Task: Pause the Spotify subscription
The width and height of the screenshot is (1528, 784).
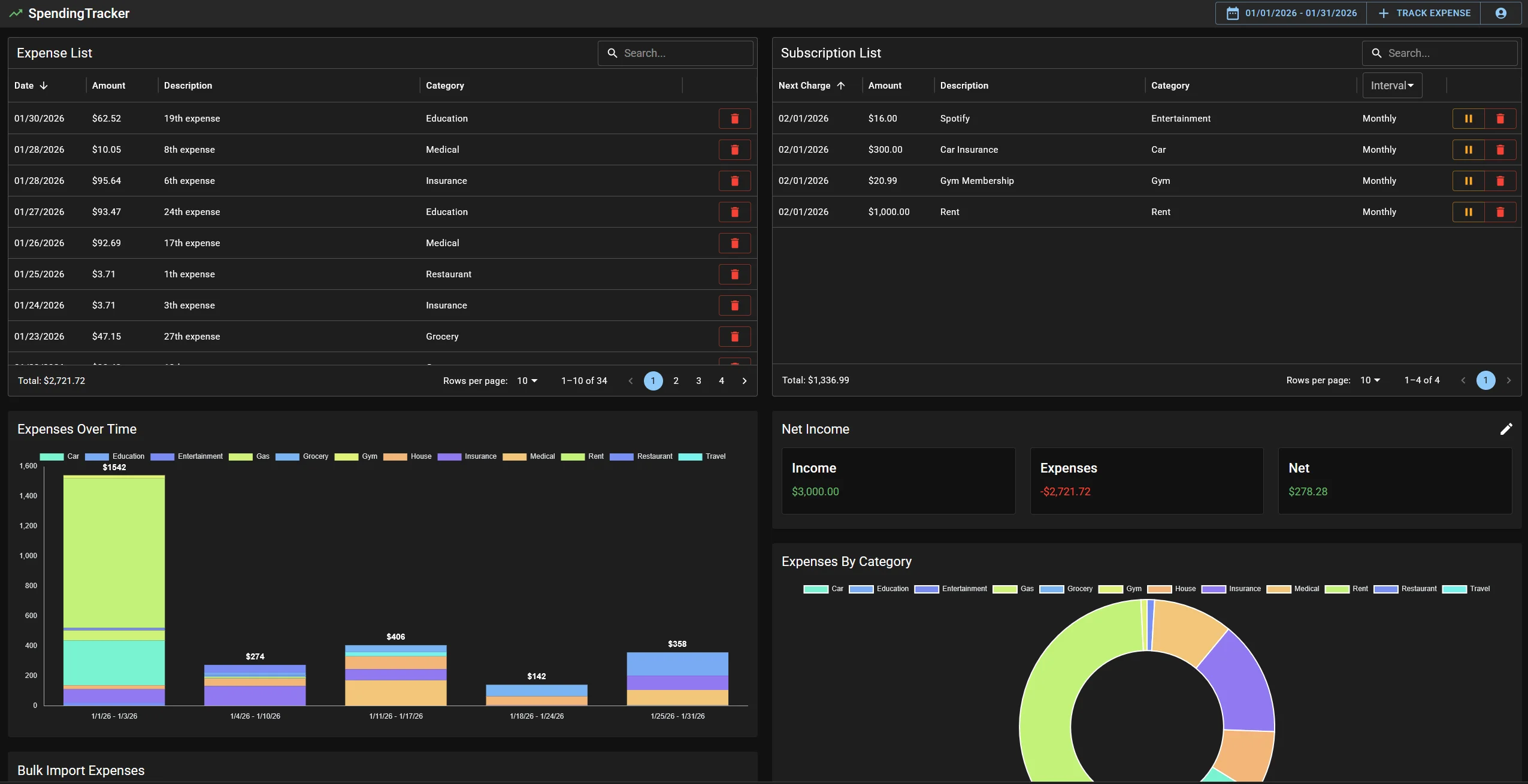Action: 1468,119
